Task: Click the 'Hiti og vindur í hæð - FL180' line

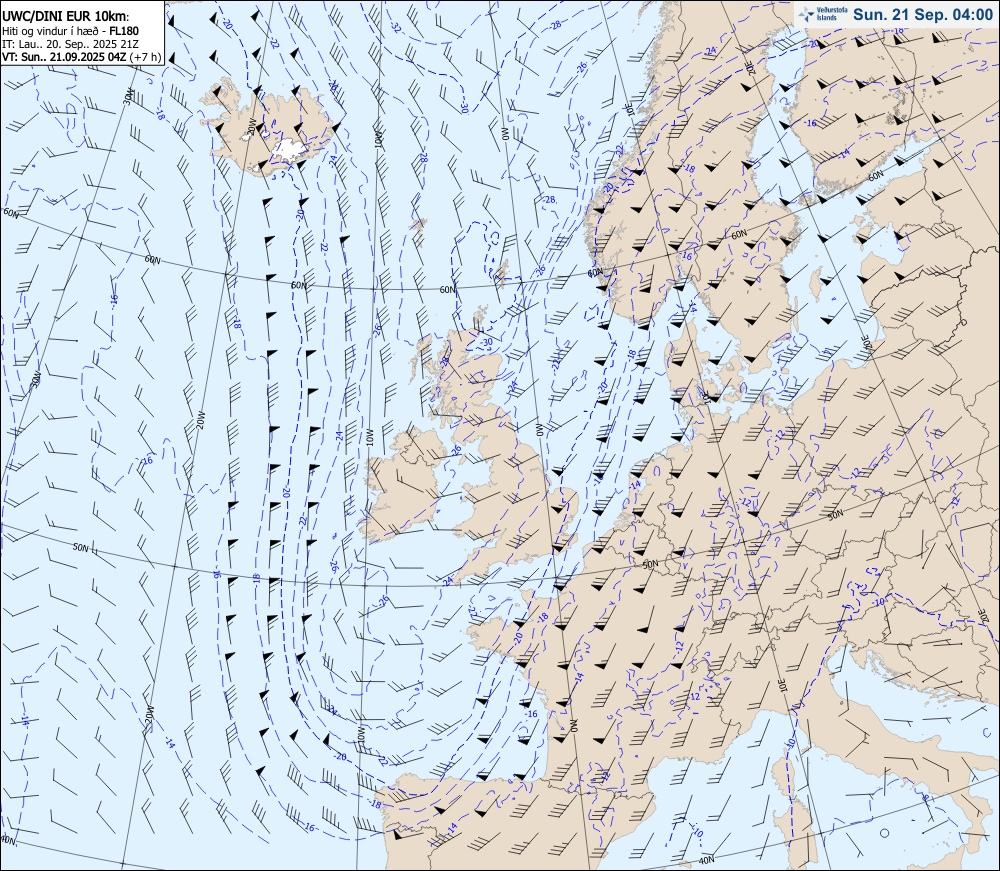Action: click(70, 31)
